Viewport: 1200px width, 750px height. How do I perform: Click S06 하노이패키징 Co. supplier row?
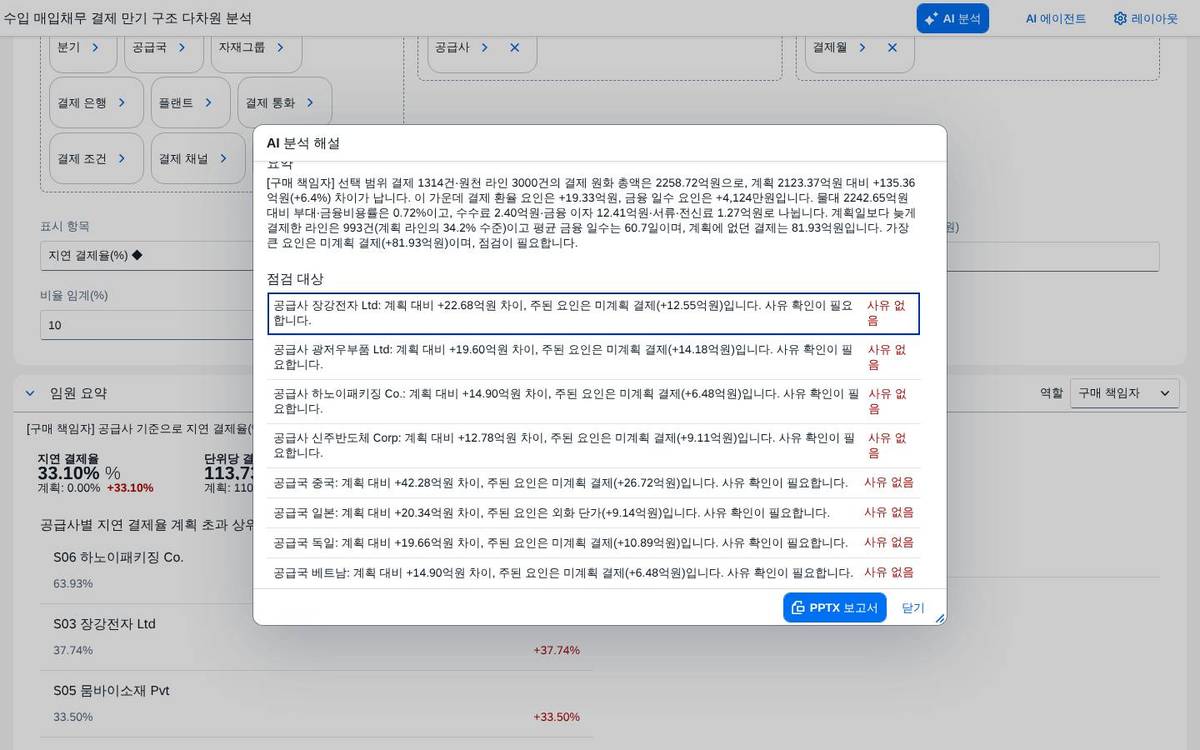tap(317, 570)
